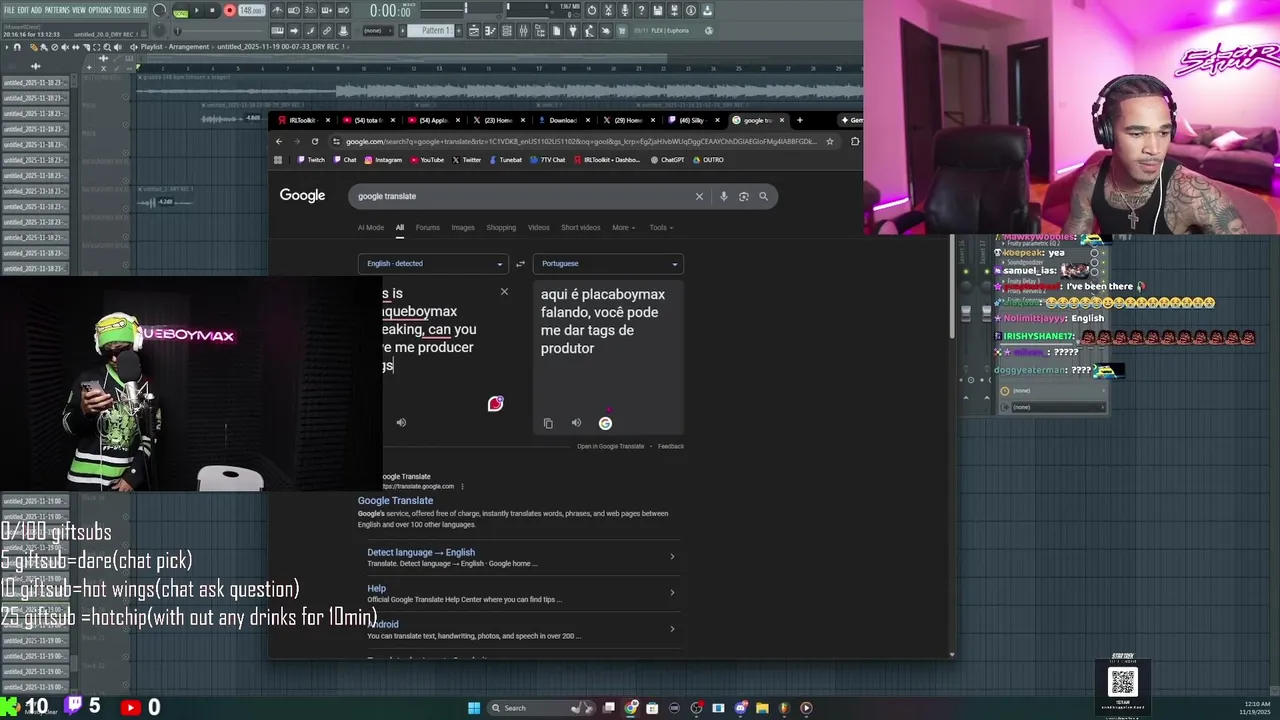Viewport: 1280px width, 720px height.
Task: Click Feedback link under translator
Action: (671, 446)
